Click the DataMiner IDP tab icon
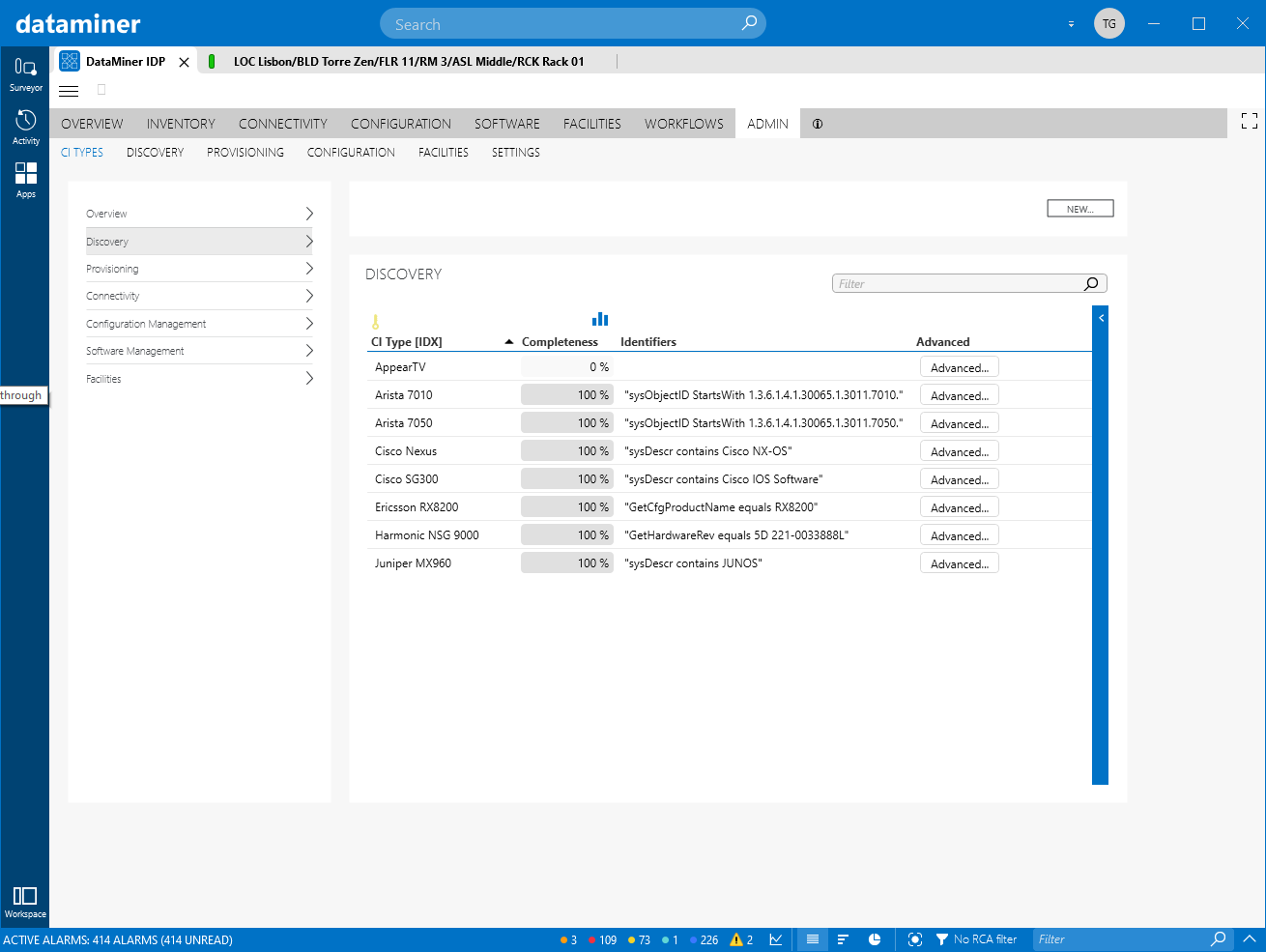 [x=70, y=61]
